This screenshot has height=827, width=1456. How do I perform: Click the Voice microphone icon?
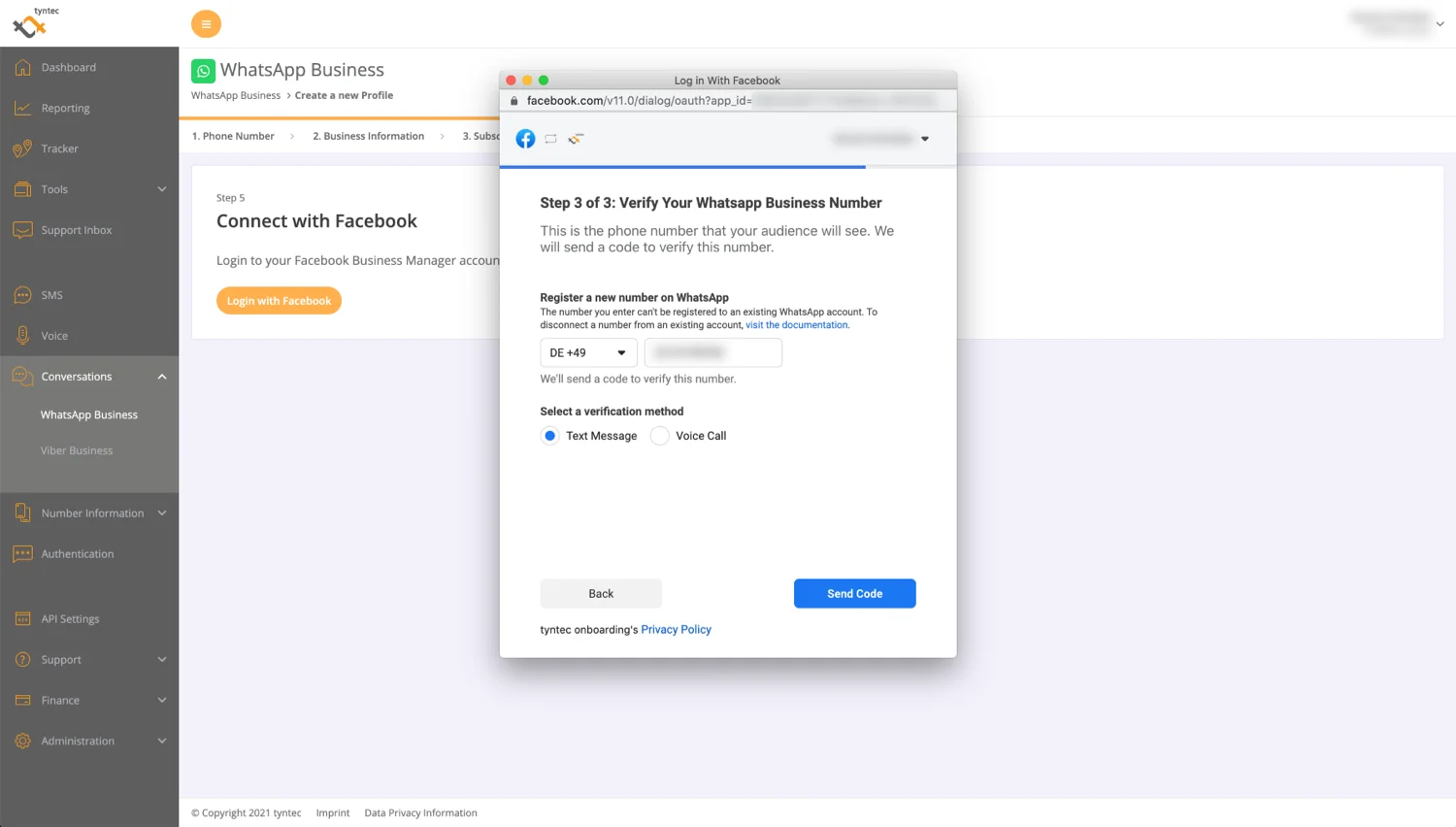coord(22,336)
